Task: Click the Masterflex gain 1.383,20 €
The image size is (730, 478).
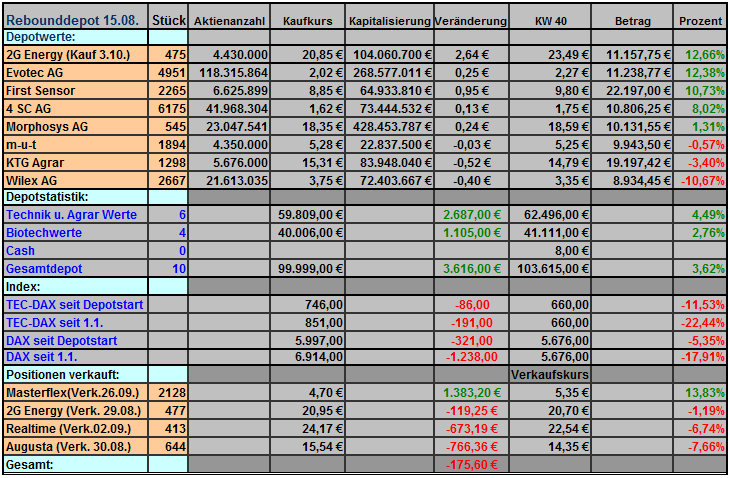Action: 471,392
